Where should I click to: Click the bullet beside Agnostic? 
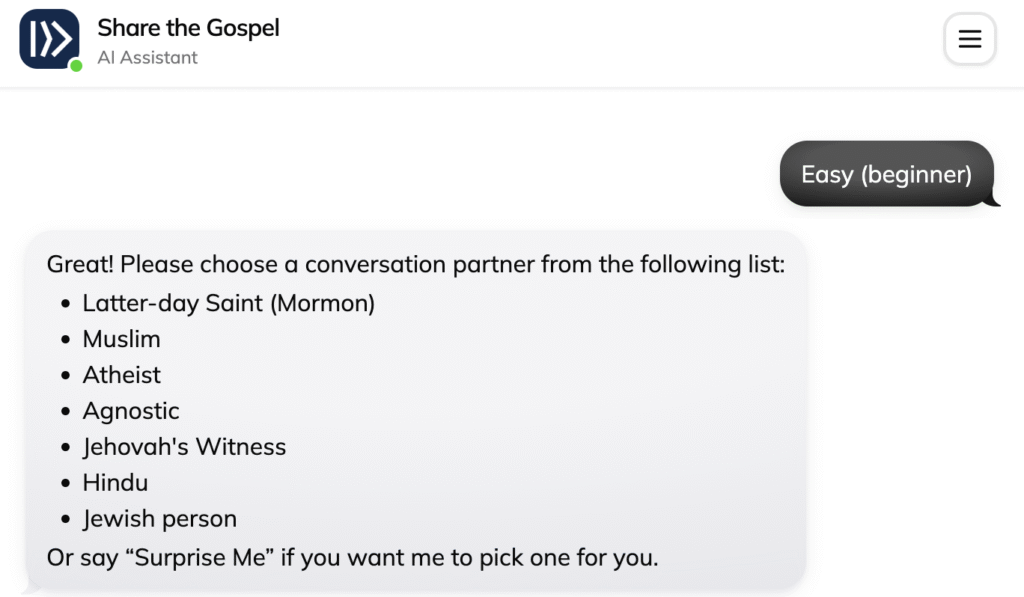pos(66,412)
